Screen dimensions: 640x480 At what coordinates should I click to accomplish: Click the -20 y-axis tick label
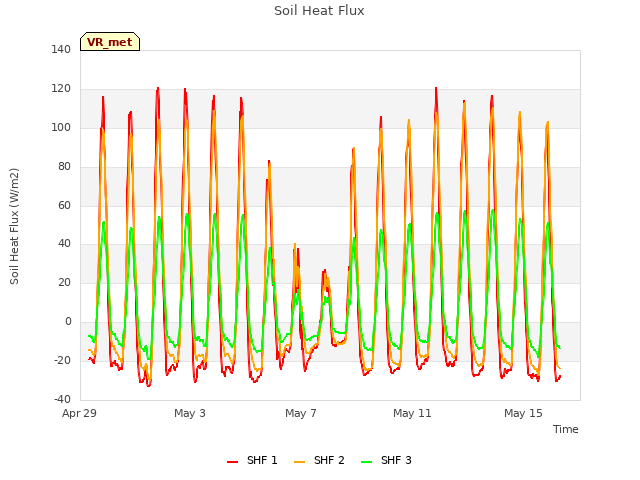point(62,360)
